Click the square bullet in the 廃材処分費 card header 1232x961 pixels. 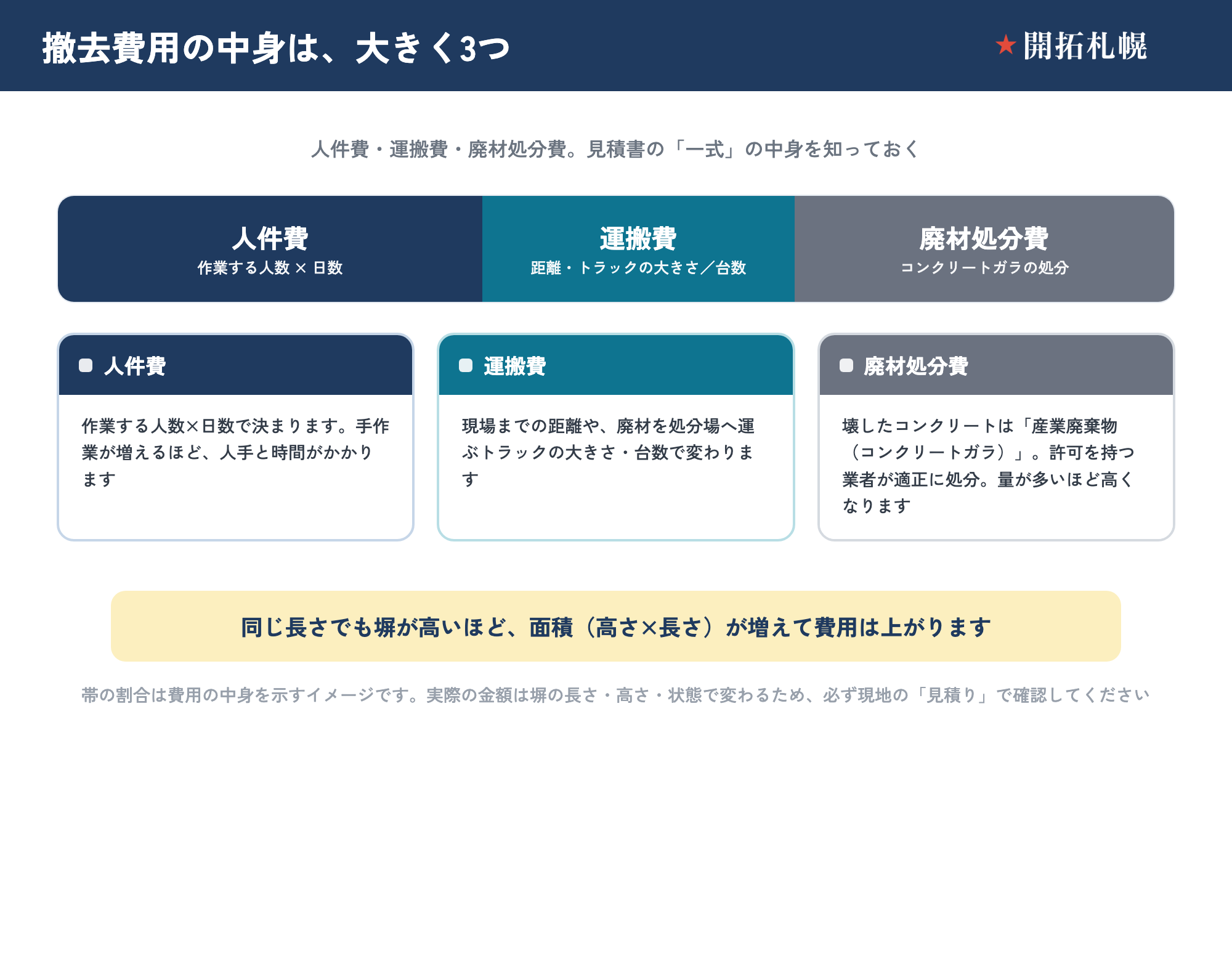coord(846,365)
